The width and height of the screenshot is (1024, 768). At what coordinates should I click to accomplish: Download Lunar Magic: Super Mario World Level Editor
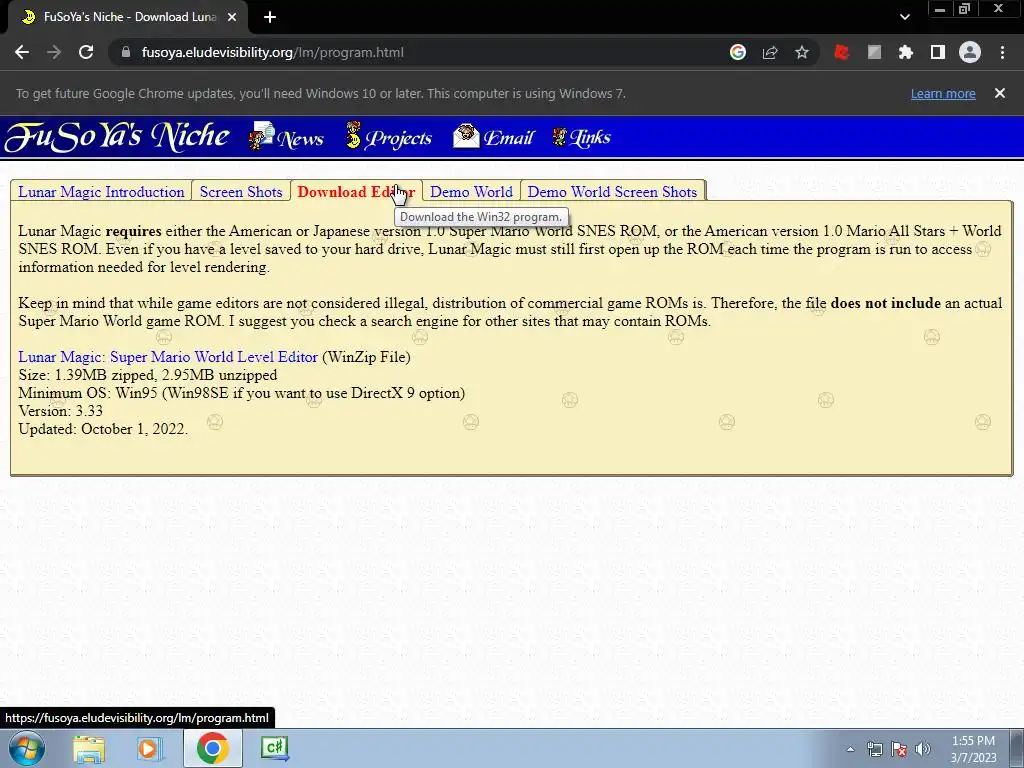pos(168,357)
